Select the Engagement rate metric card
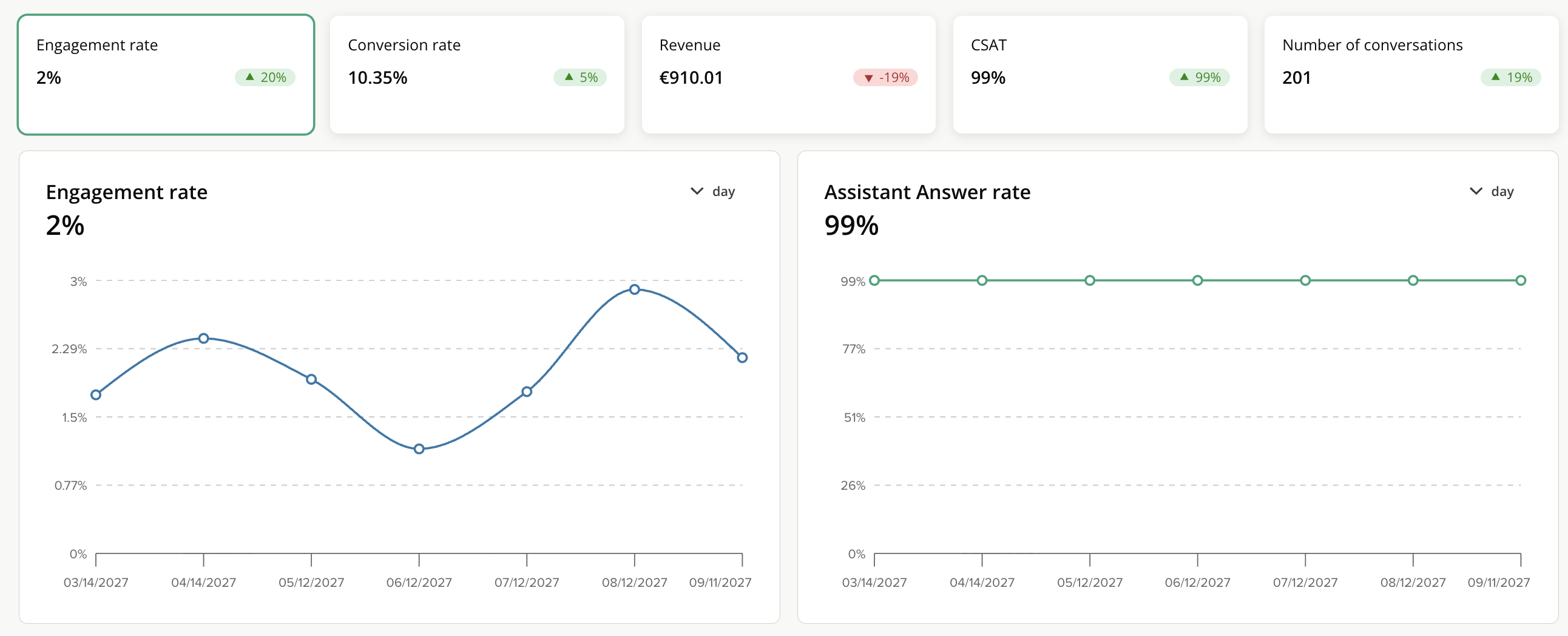The height and width of the screenshot is (636, 1568). pyautogui.click(x=166, y=74)
